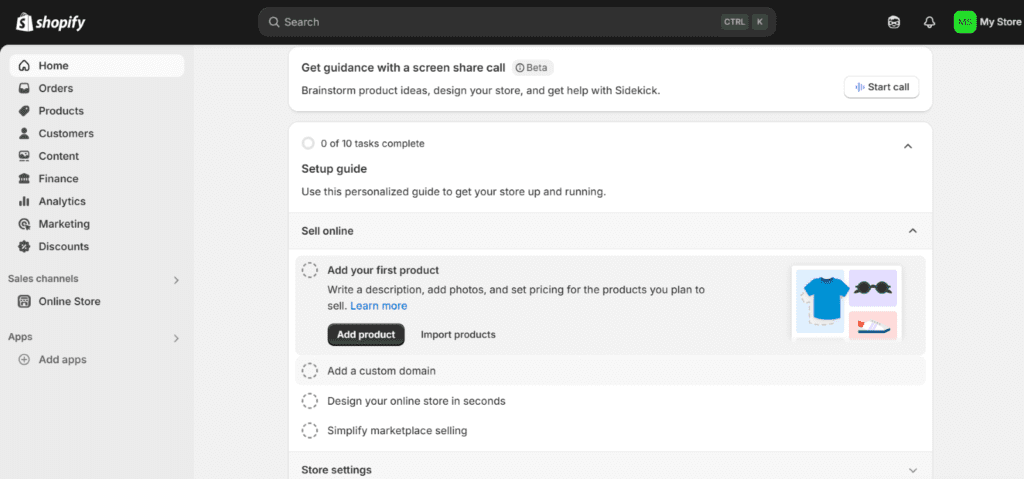This screenshot has width=1024, height=479.
Task: Expand the Store settings section
Action: pos(912,470)
